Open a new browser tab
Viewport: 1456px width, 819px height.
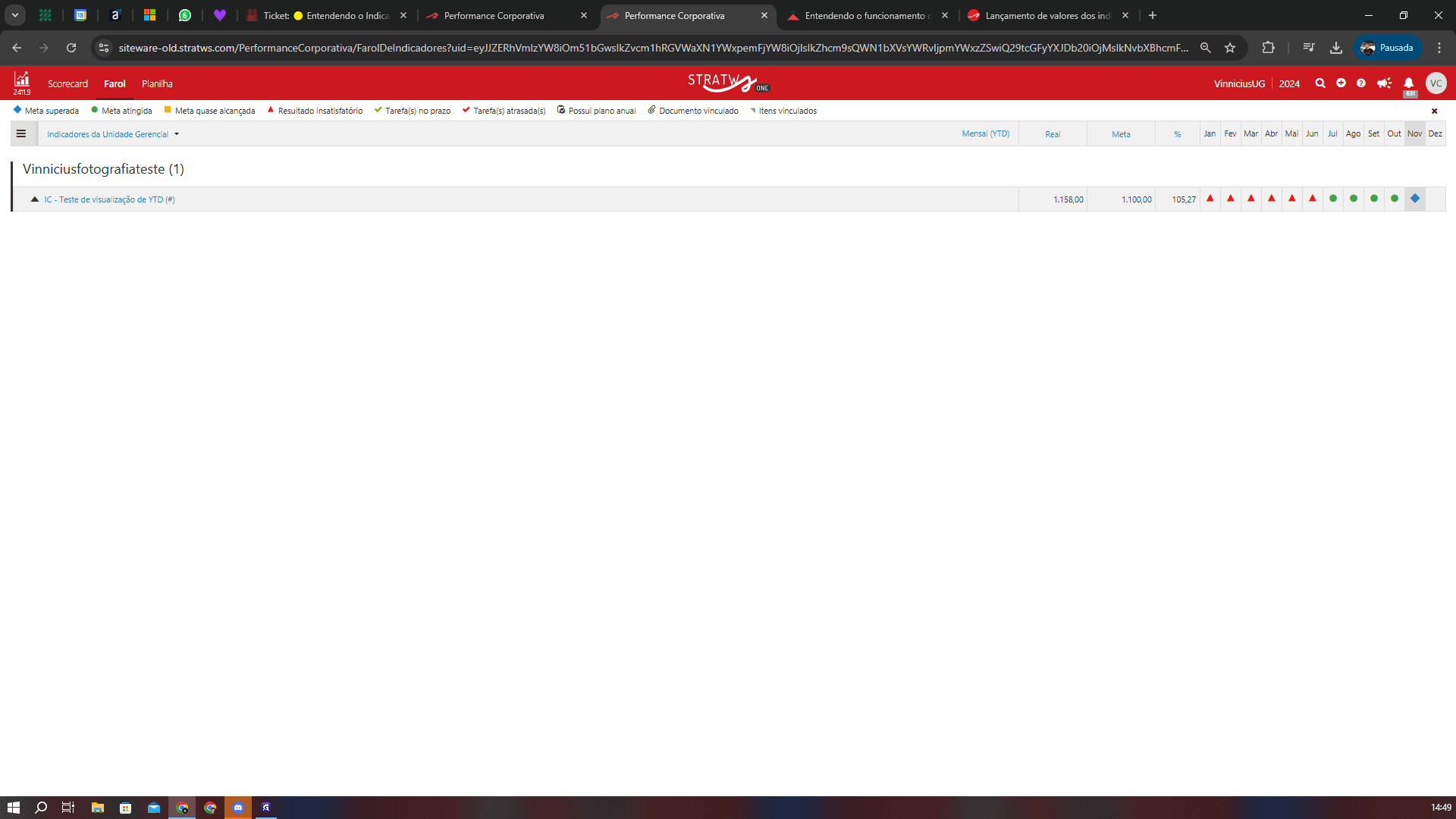point(1152,15)
